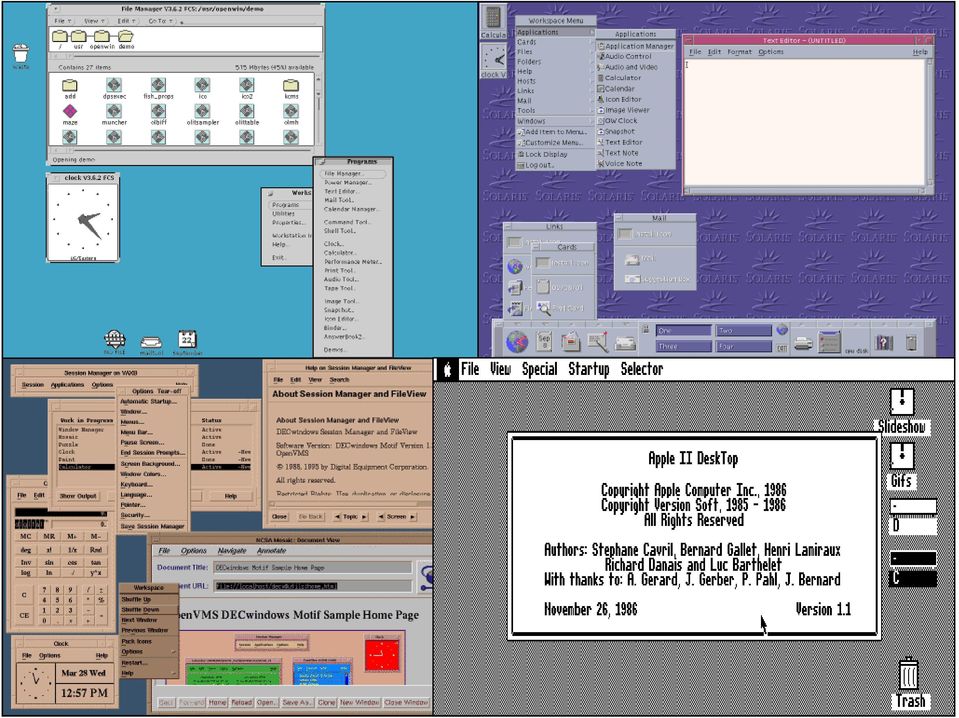Viewport: 959px width, 718px height.
Task: Click the Document URL field in Mosaic
Action: coord(313,586)
